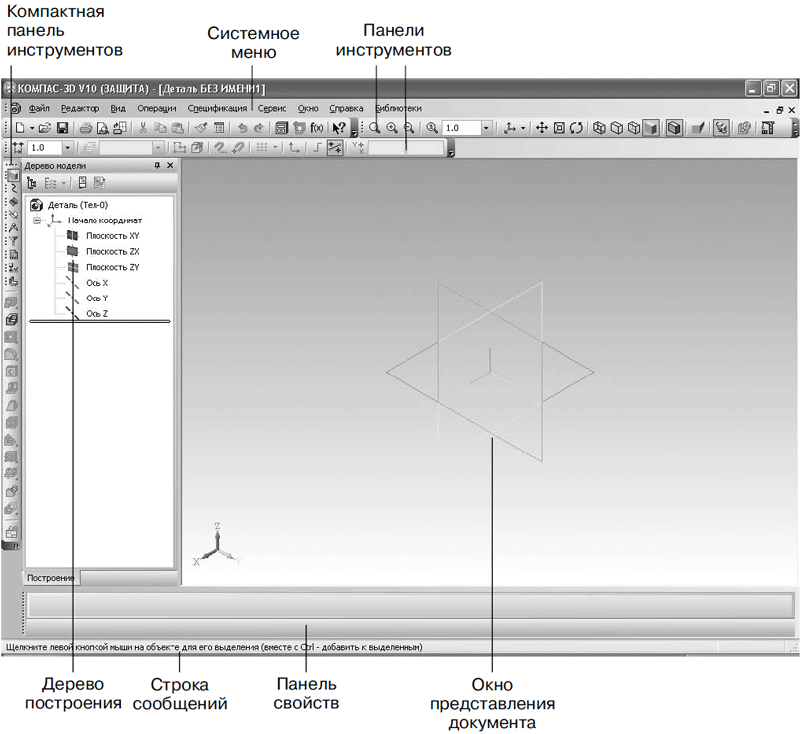Viewport: 800px width, 734px height.
Task: Open an existing file with the Open icon
Action: [46, 128]
